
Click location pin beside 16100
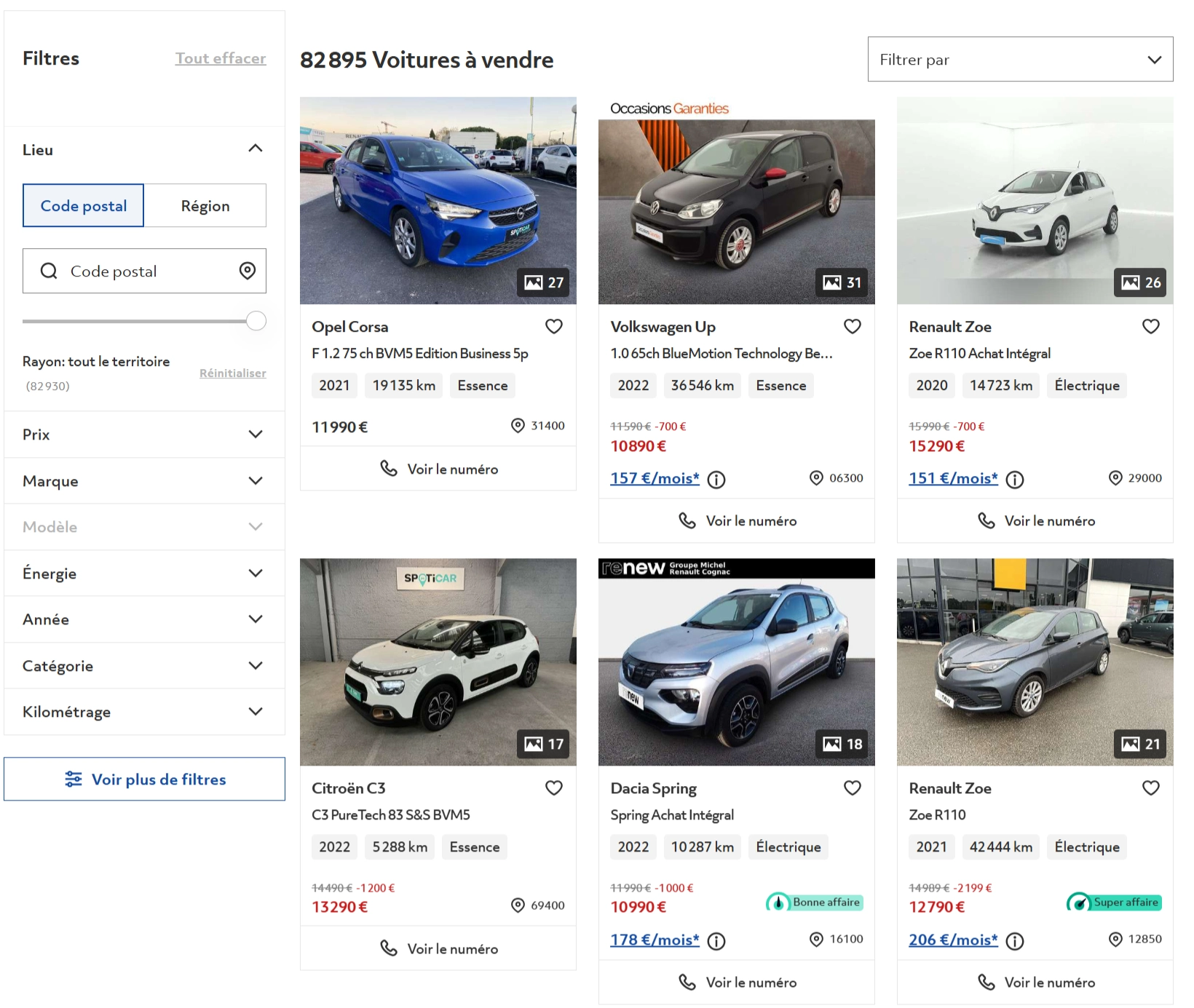point(817,940)
